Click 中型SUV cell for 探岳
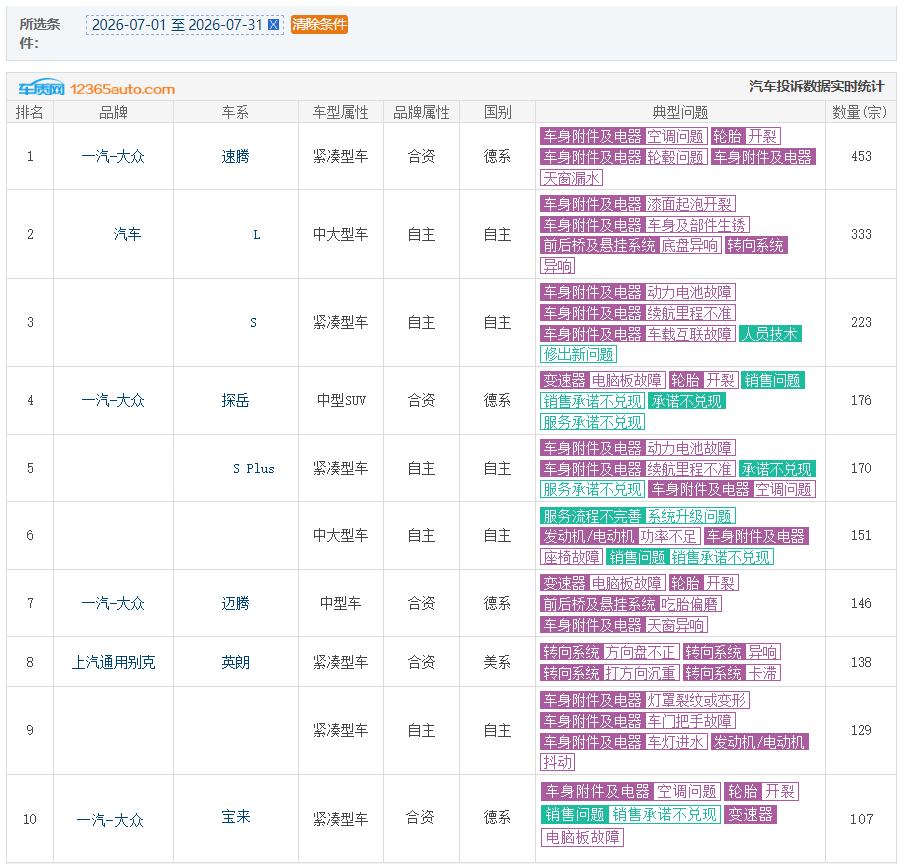The image size is (904, 868). 341,400
